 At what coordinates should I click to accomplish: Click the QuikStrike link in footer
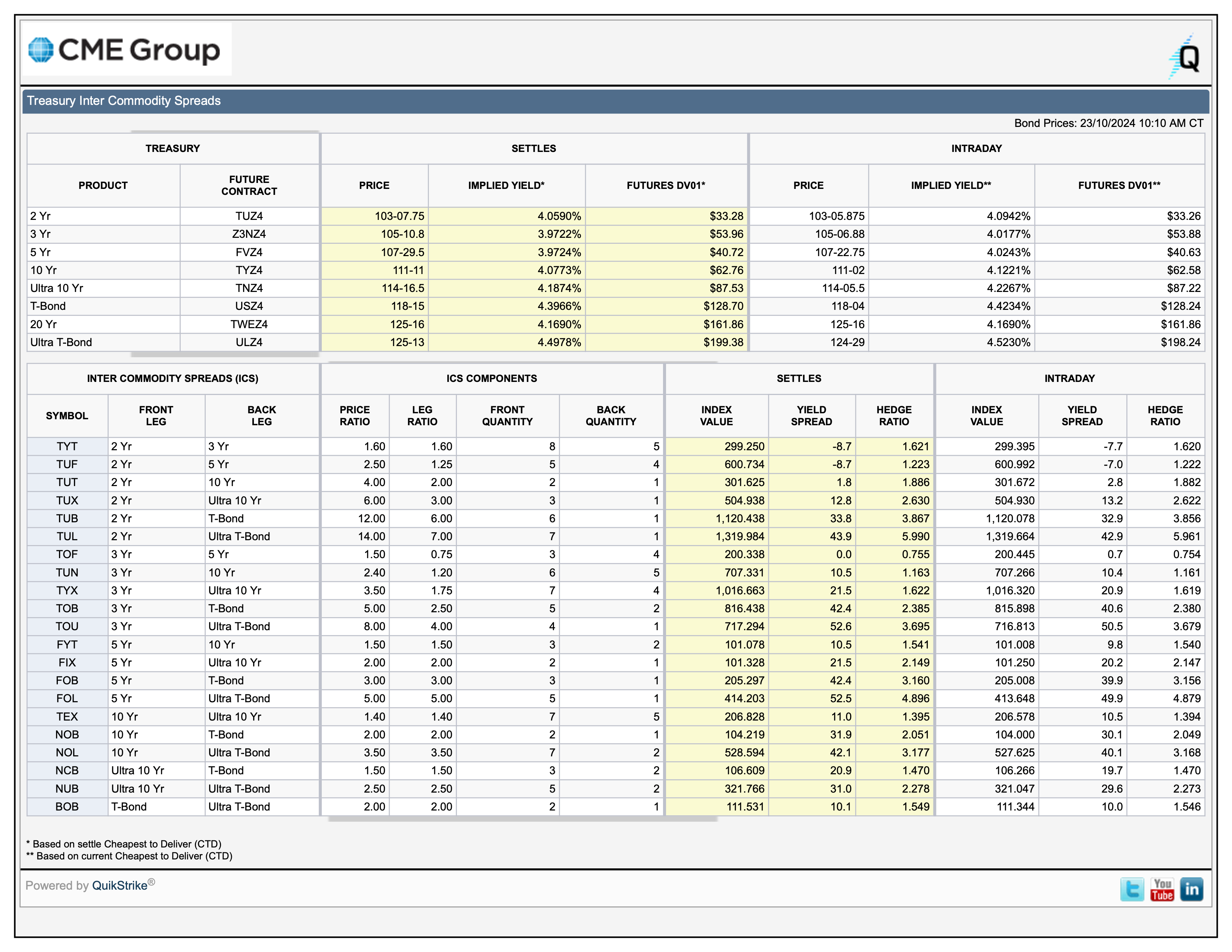(119, 886)
